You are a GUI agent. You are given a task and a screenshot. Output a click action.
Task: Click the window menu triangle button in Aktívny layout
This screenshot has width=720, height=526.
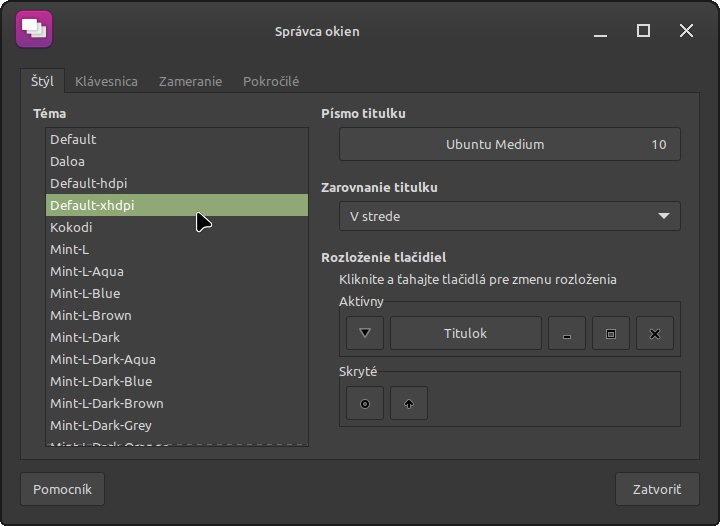pyautogui.click(x=365, y=333)
